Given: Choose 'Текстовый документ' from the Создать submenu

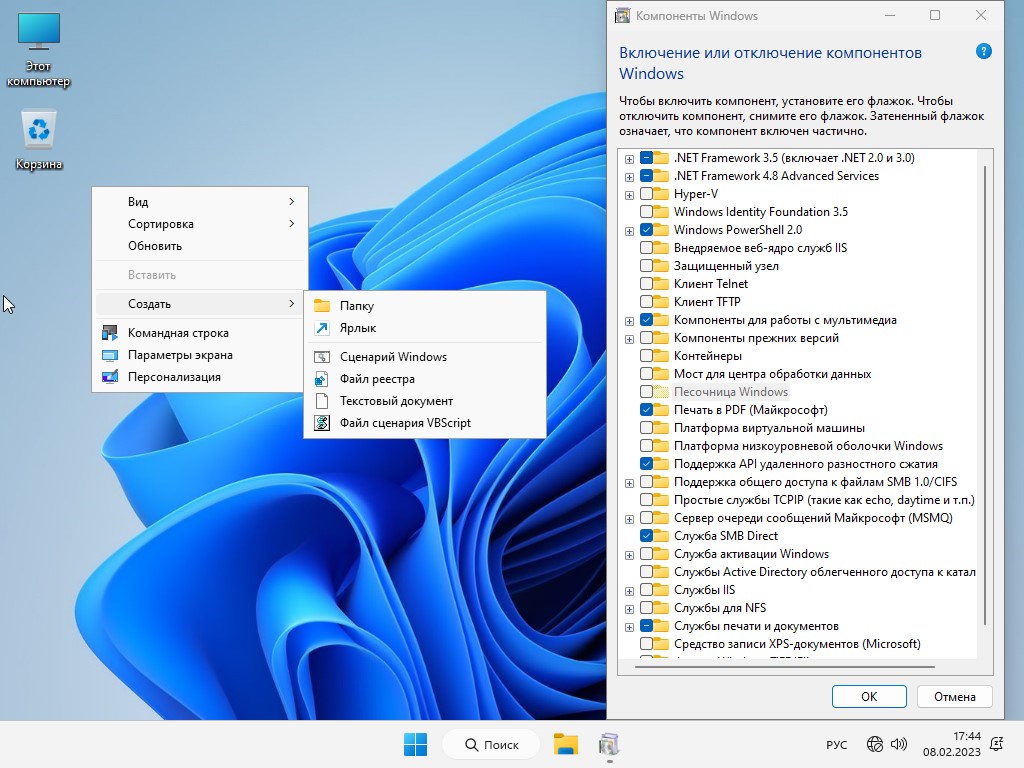Looking at the screenshot, I should (425, 401).
